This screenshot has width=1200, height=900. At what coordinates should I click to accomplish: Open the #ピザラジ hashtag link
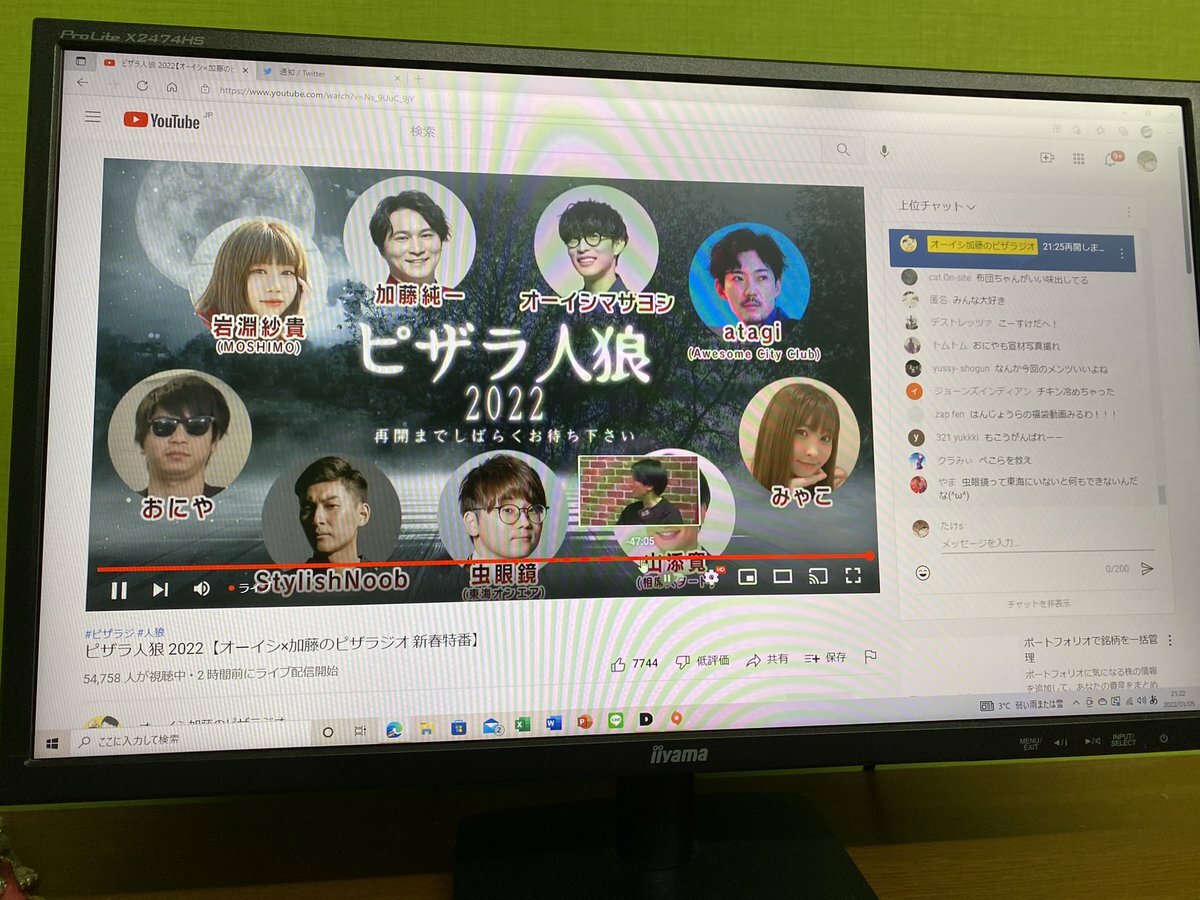[108, 632]
